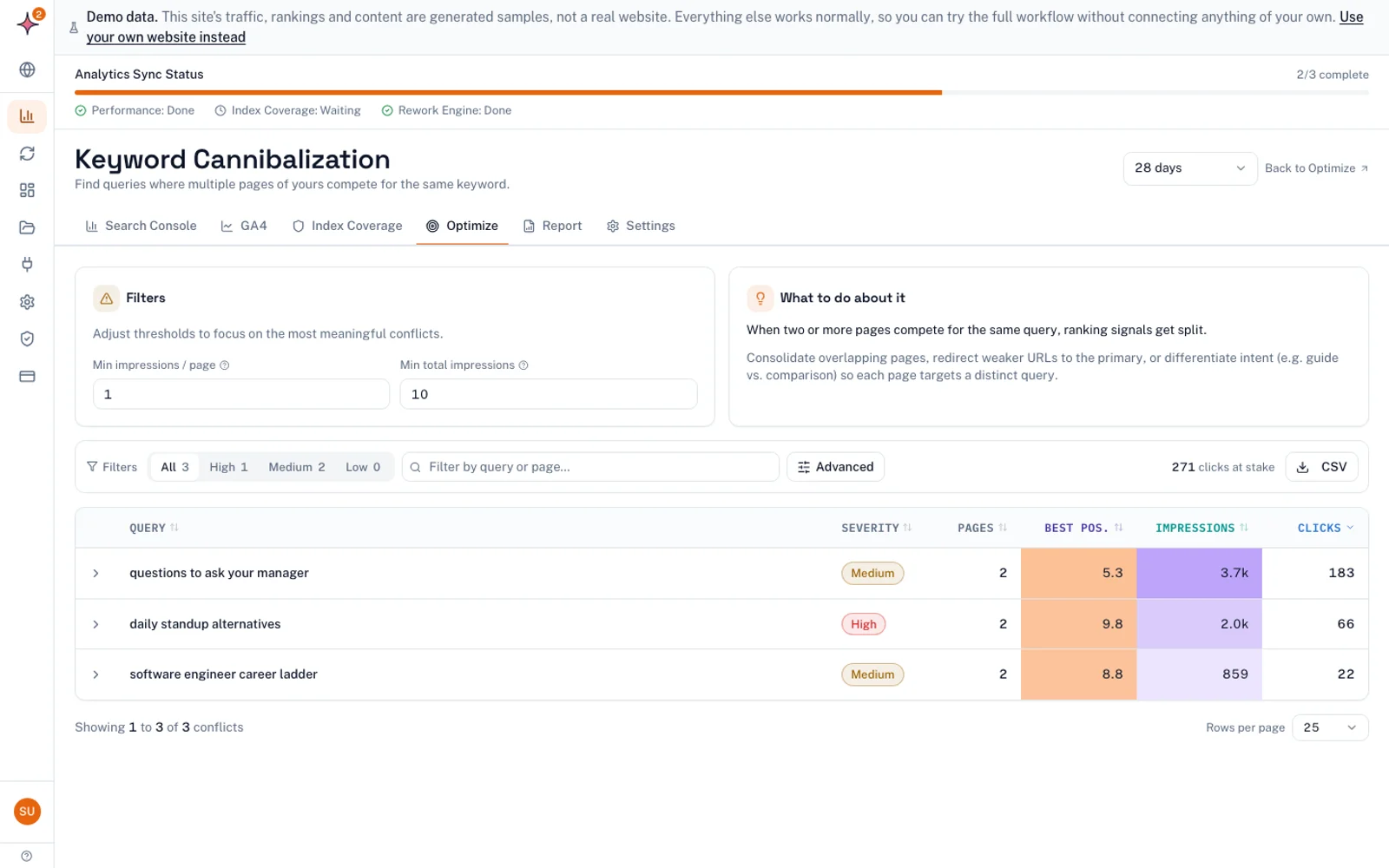Follow the Back to Optimize link
Viewport: 1389px width, 868px height.
[x=1316, y=168]
